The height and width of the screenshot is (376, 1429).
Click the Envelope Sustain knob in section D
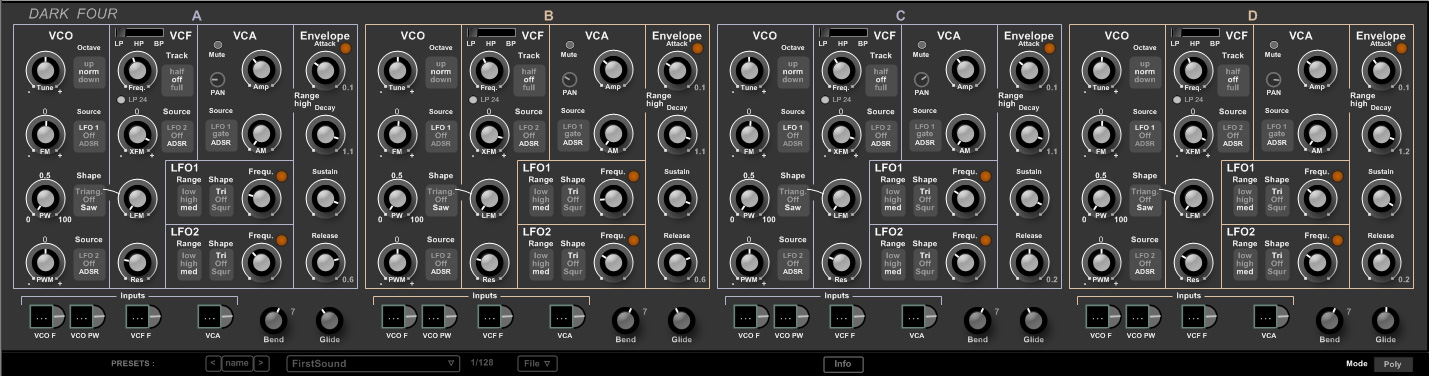(1382, 197)
